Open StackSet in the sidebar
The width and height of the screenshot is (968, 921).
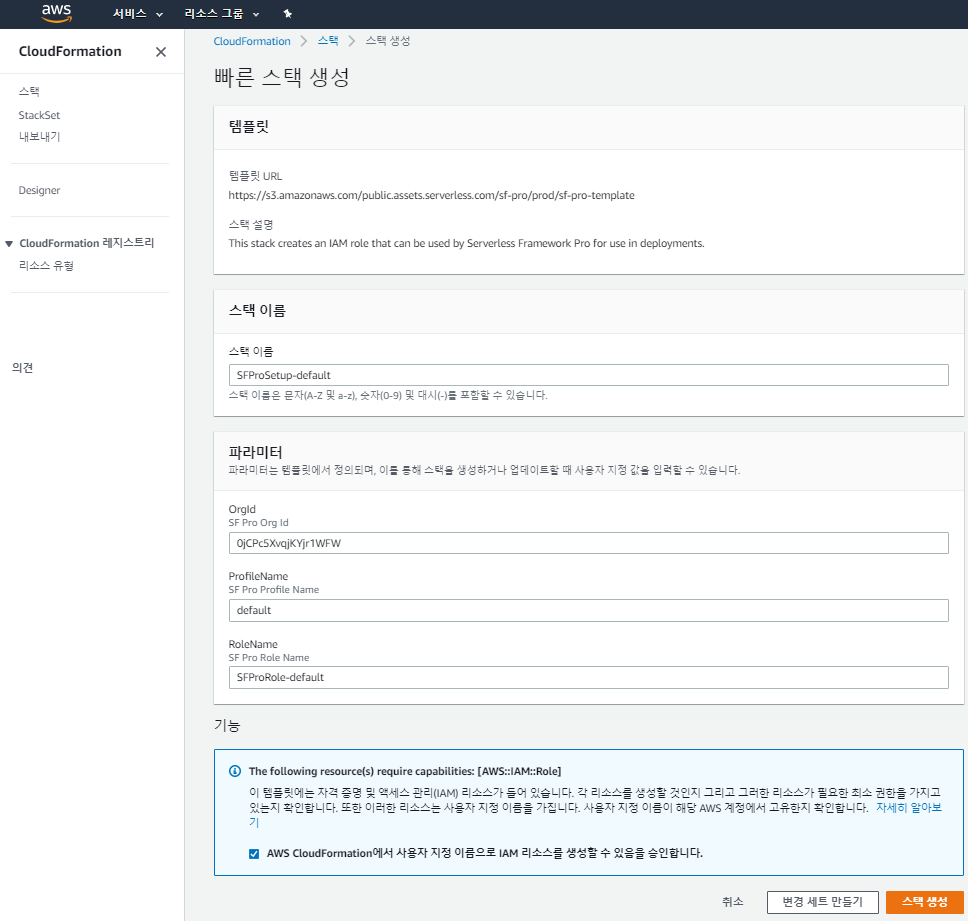click(x=40, y=115)
